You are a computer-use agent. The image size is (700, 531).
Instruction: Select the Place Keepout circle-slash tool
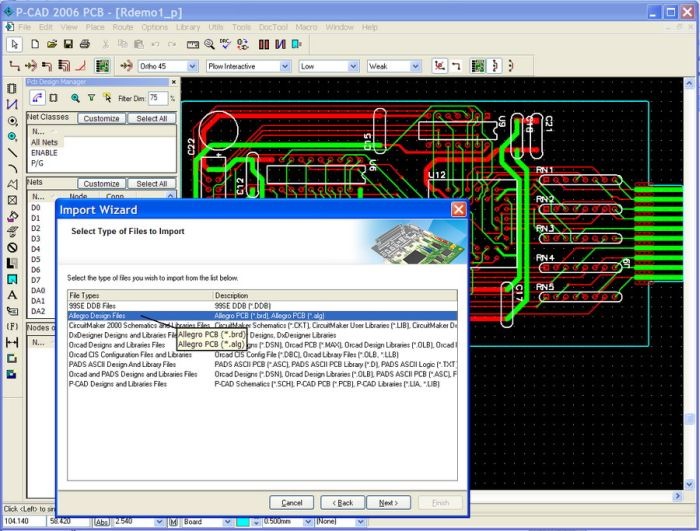[x=12, y=247]
